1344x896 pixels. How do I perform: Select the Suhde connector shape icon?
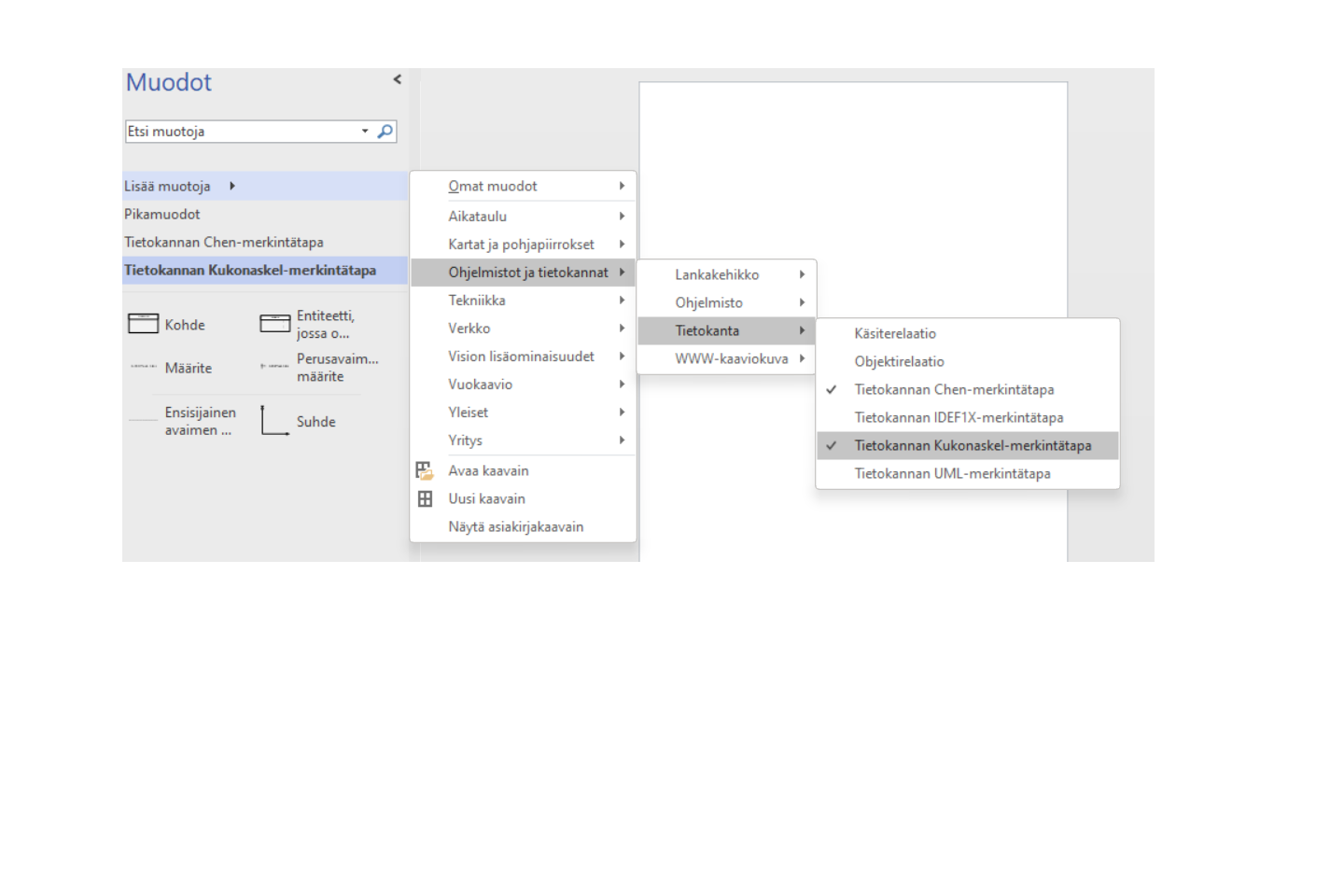coord(274,421)
